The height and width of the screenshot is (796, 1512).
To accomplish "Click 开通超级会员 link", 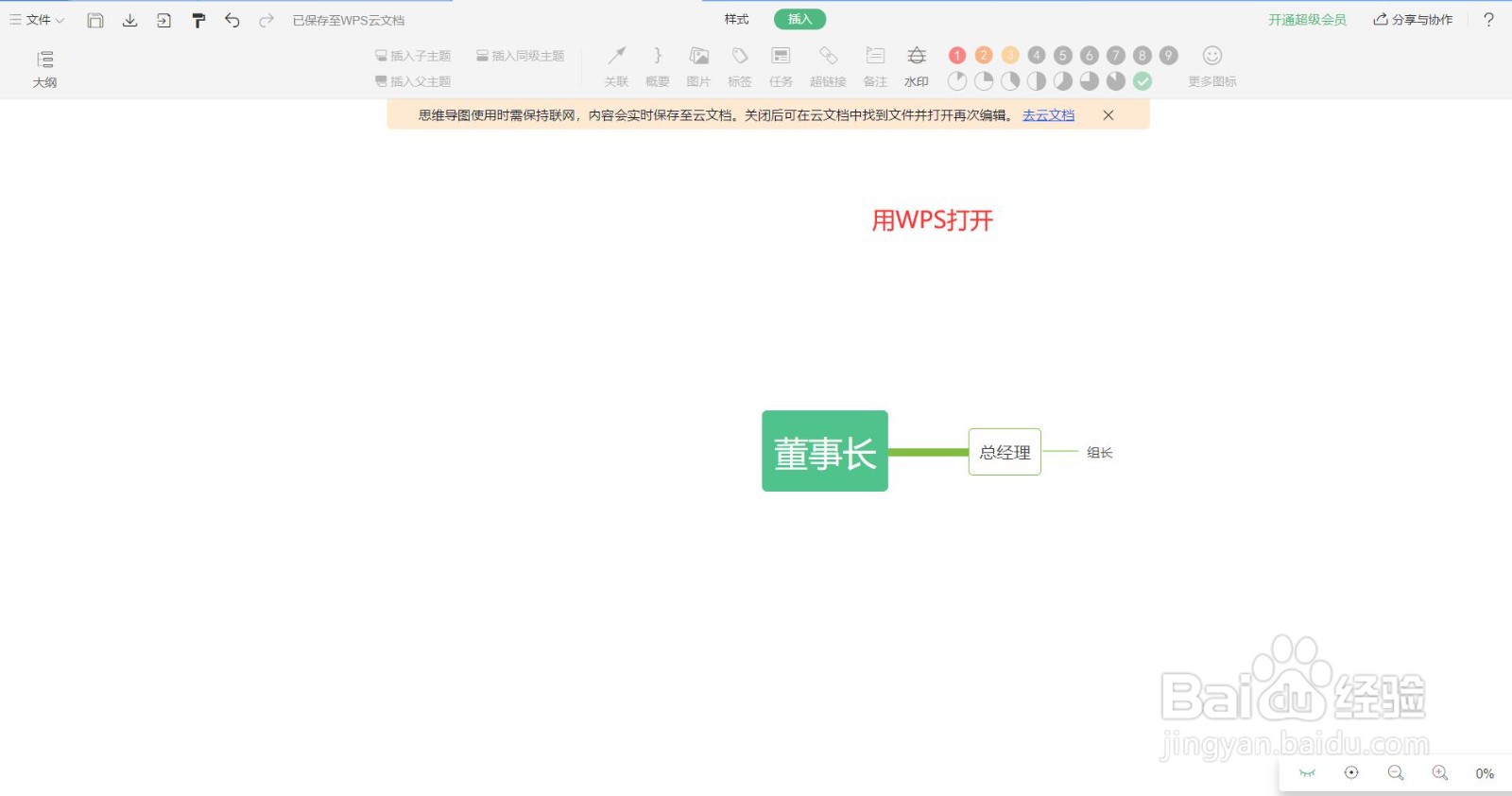I will coord(1307,19).
